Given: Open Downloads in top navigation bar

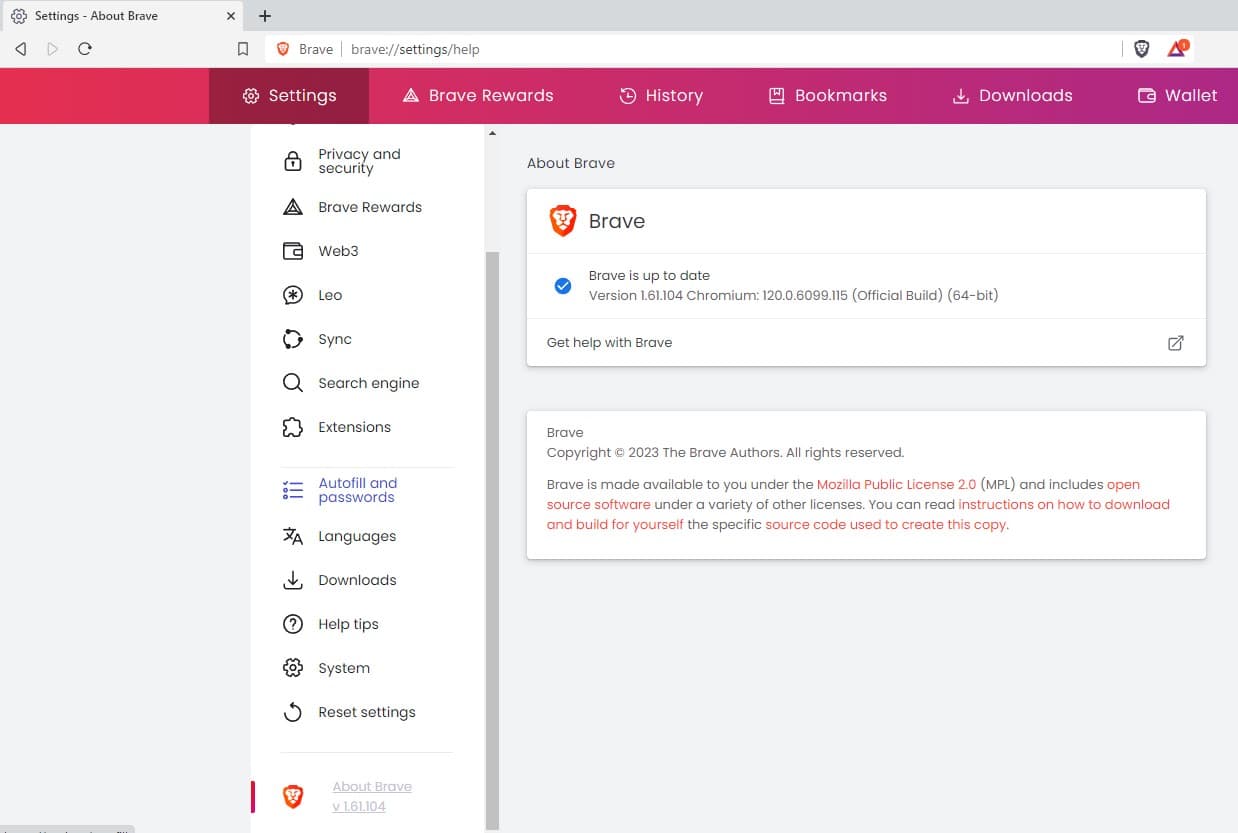Looking at the screenshot, I should click(1012, 96).
